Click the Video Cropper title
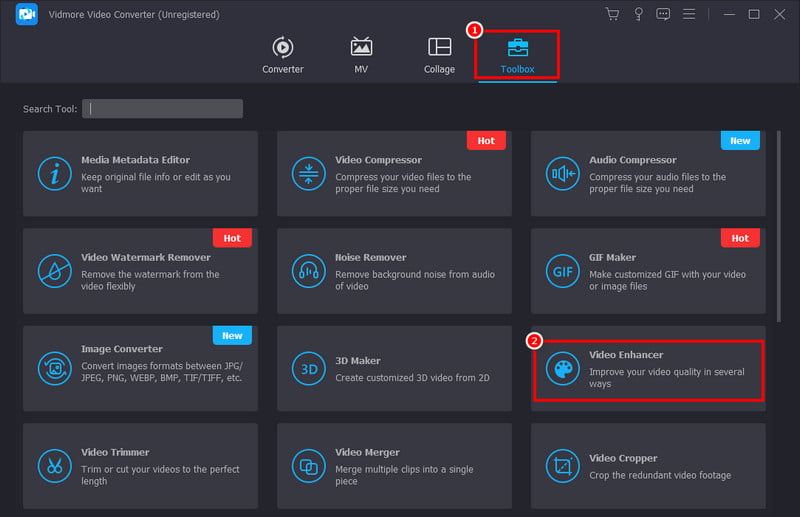The image size is (800, 517). tap(623, 458)
